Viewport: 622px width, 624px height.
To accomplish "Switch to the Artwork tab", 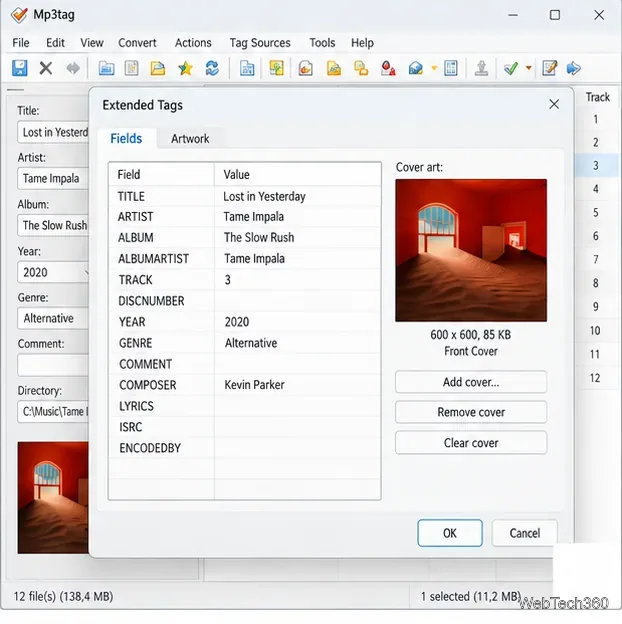I will [x=190, y=138].
